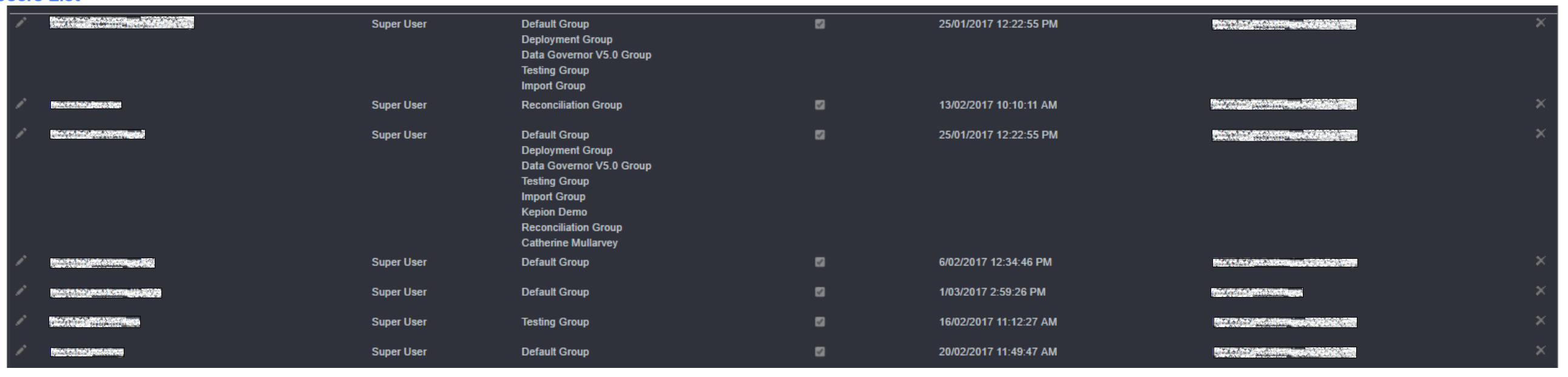The height and width of the screenshot is (377, 1568).
Task: Toggle checkbox on 20/02/2017 11:49:47 AM row
Action: point(820,352)
